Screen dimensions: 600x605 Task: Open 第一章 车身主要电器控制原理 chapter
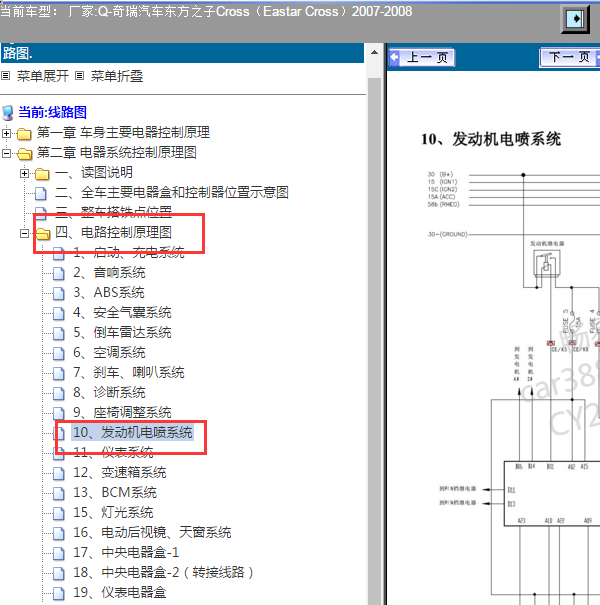click(x=123, y=132)
